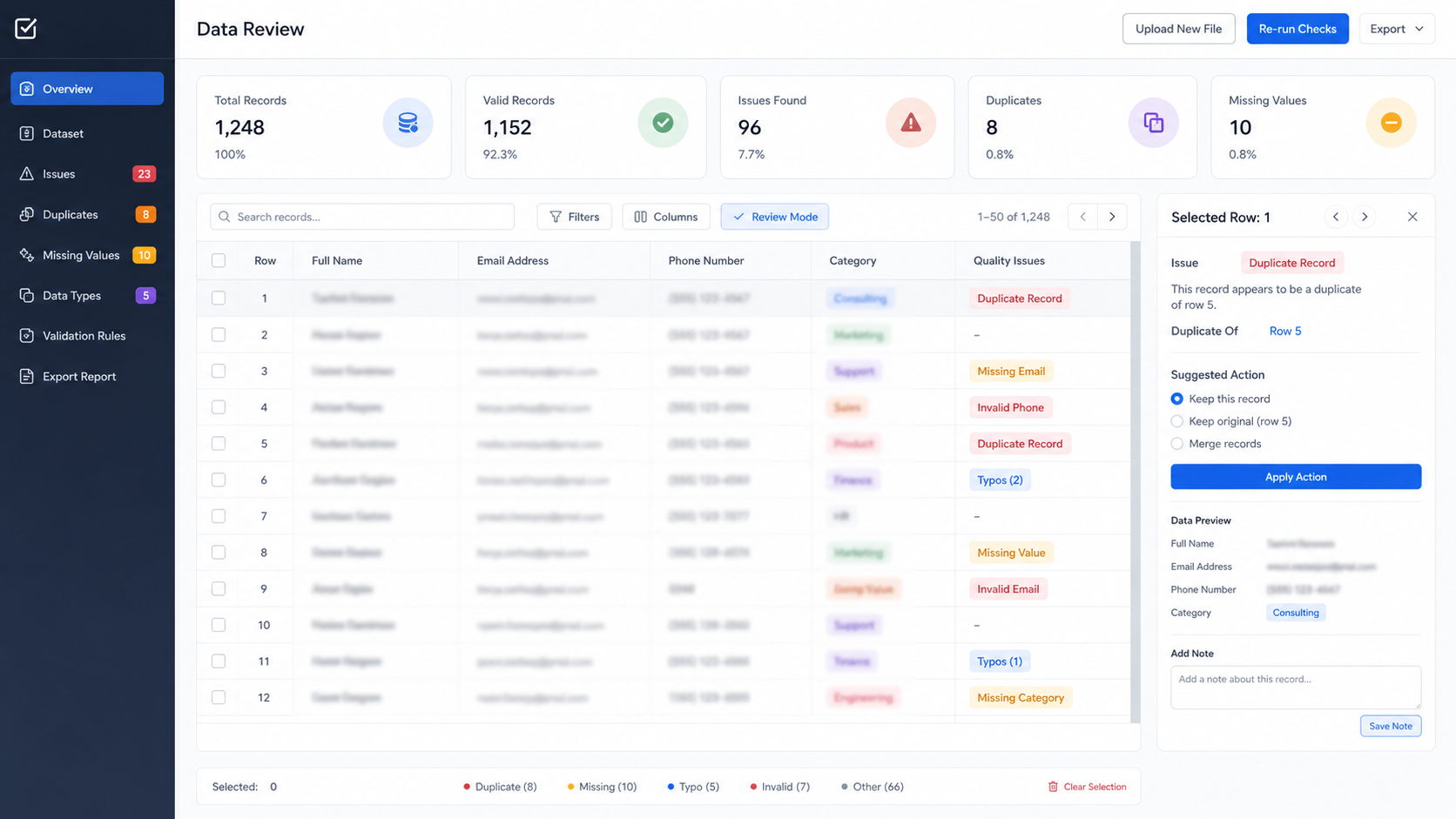Click the Search records field
This screenshot has width=1456, height=819.
(x=362, y=217)
